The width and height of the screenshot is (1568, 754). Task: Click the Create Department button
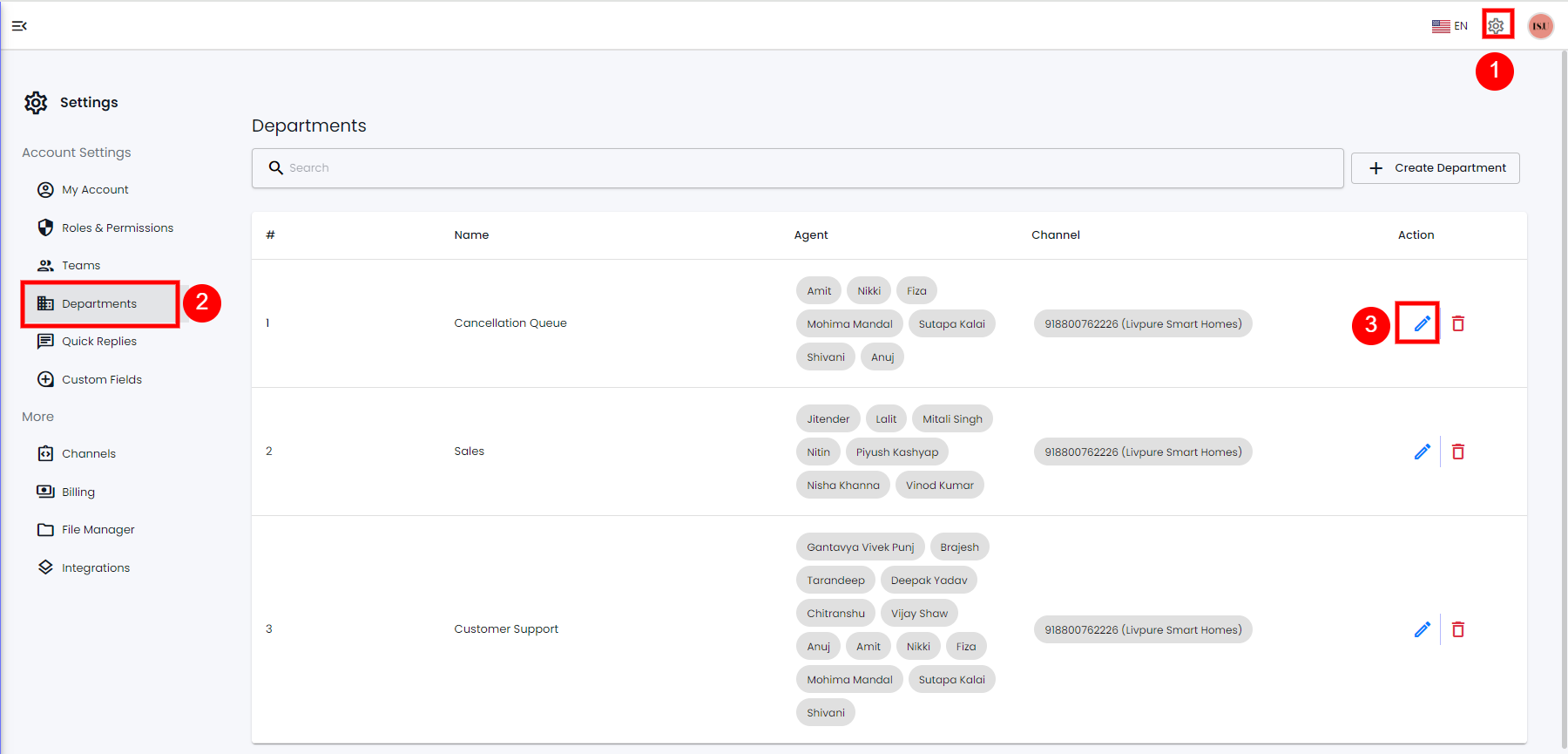[x=1435, y=168]
